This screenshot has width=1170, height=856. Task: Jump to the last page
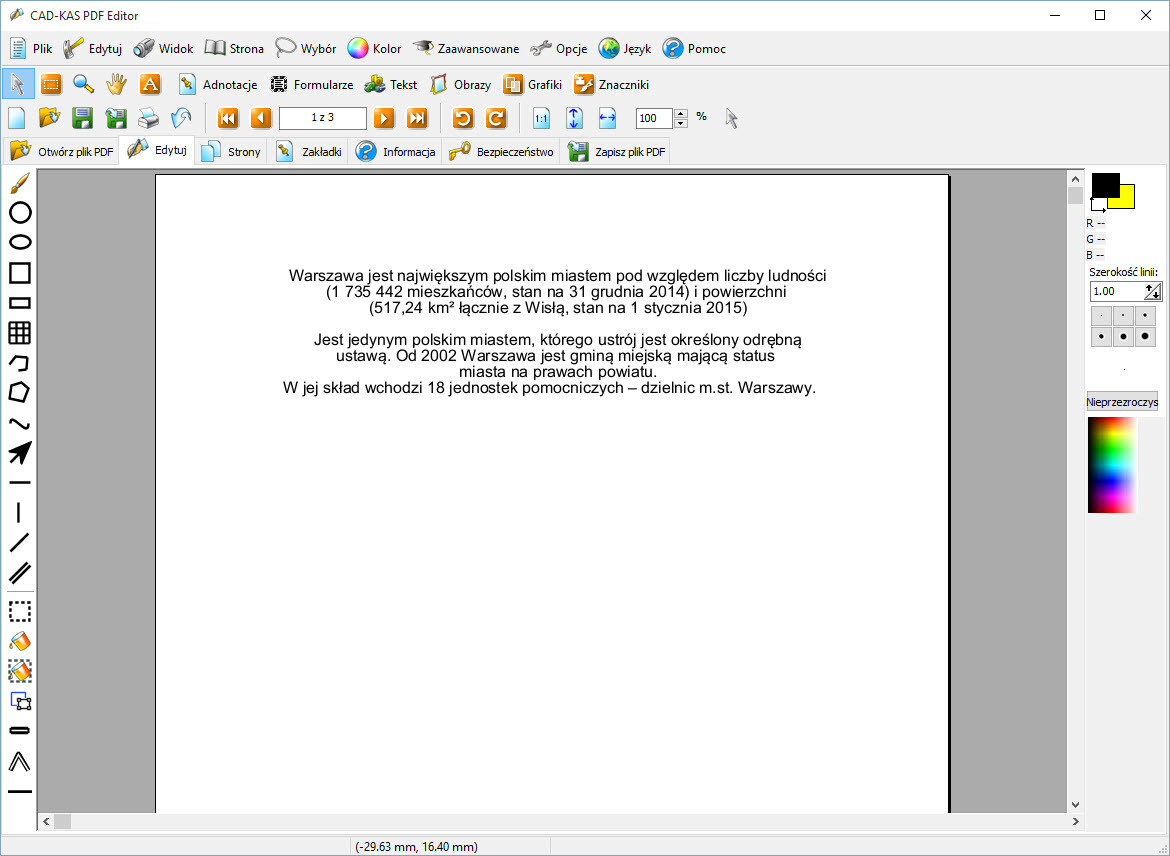417,118
